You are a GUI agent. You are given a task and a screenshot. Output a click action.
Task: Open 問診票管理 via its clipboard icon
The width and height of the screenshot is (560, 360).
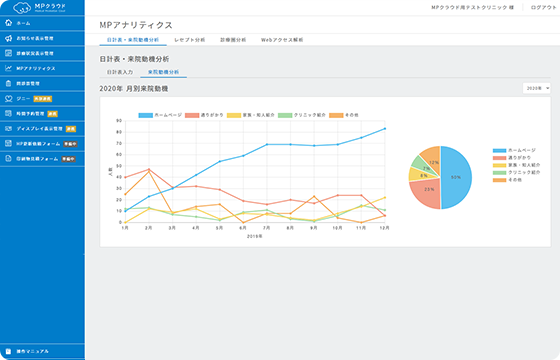pyautogui.click(x=9, y=83)
